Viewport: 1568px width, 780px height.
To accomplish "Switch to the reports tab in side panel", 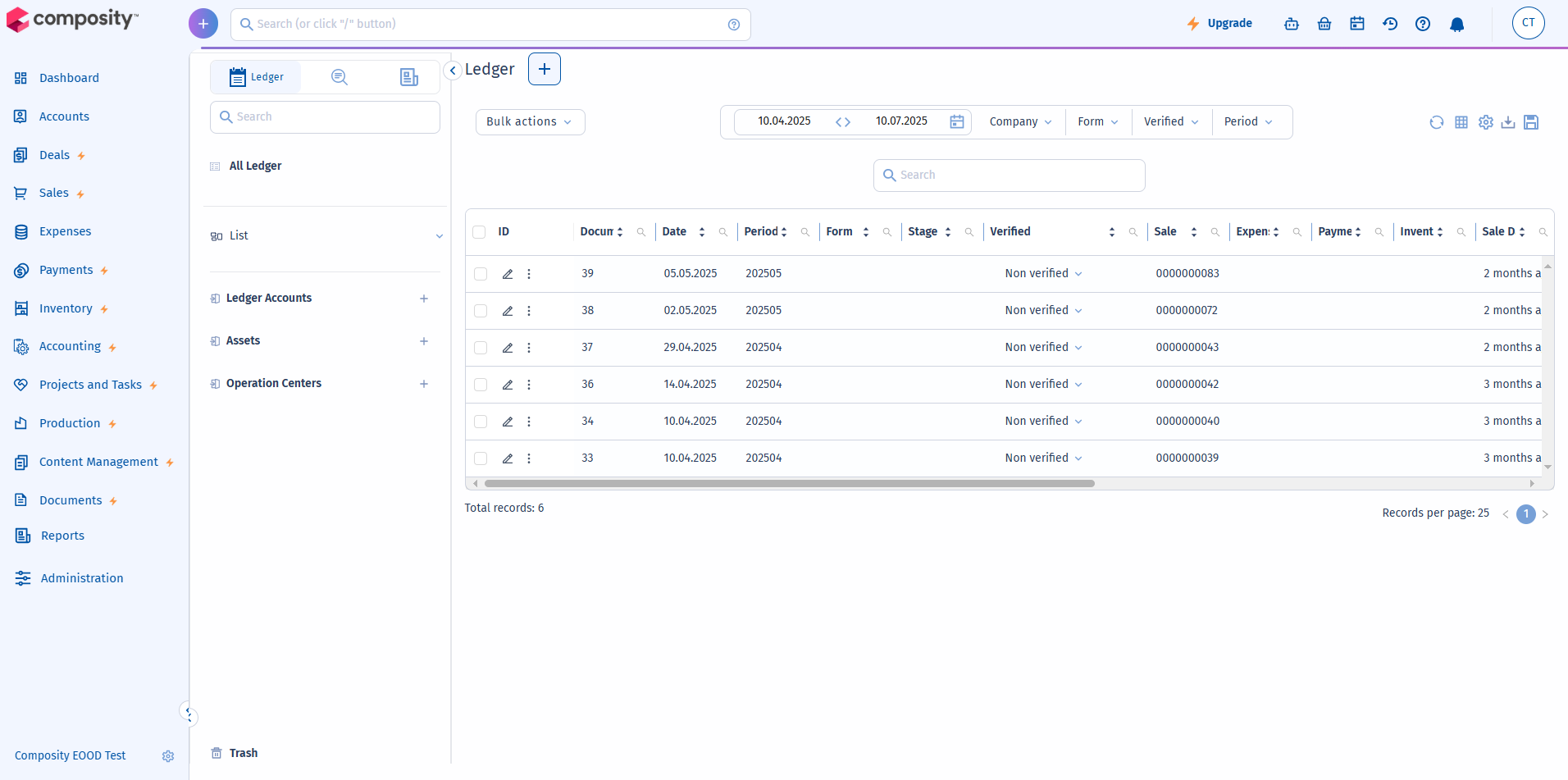I will click(x=408, y=77).
